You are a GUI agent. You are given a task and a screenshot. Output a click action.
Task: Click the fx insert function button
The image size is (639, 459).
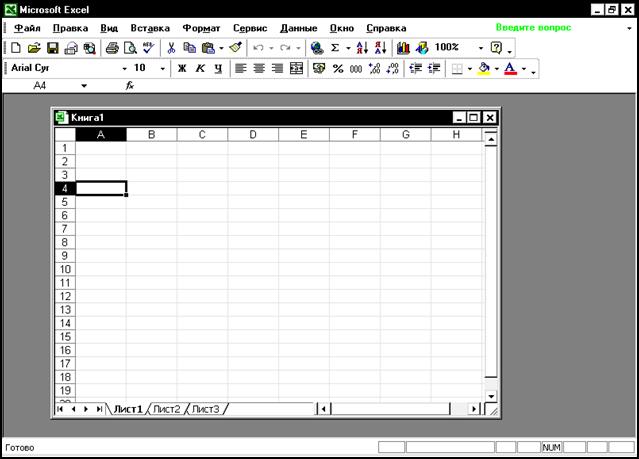coord(130,86)
